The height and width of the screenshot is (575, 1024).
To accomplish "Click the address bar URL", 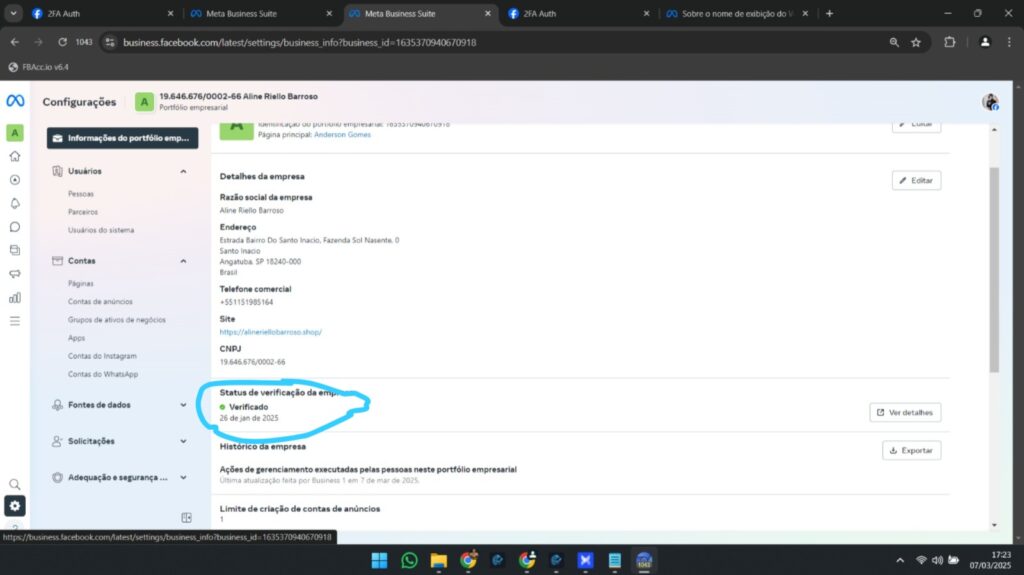I will click(299, 42).
